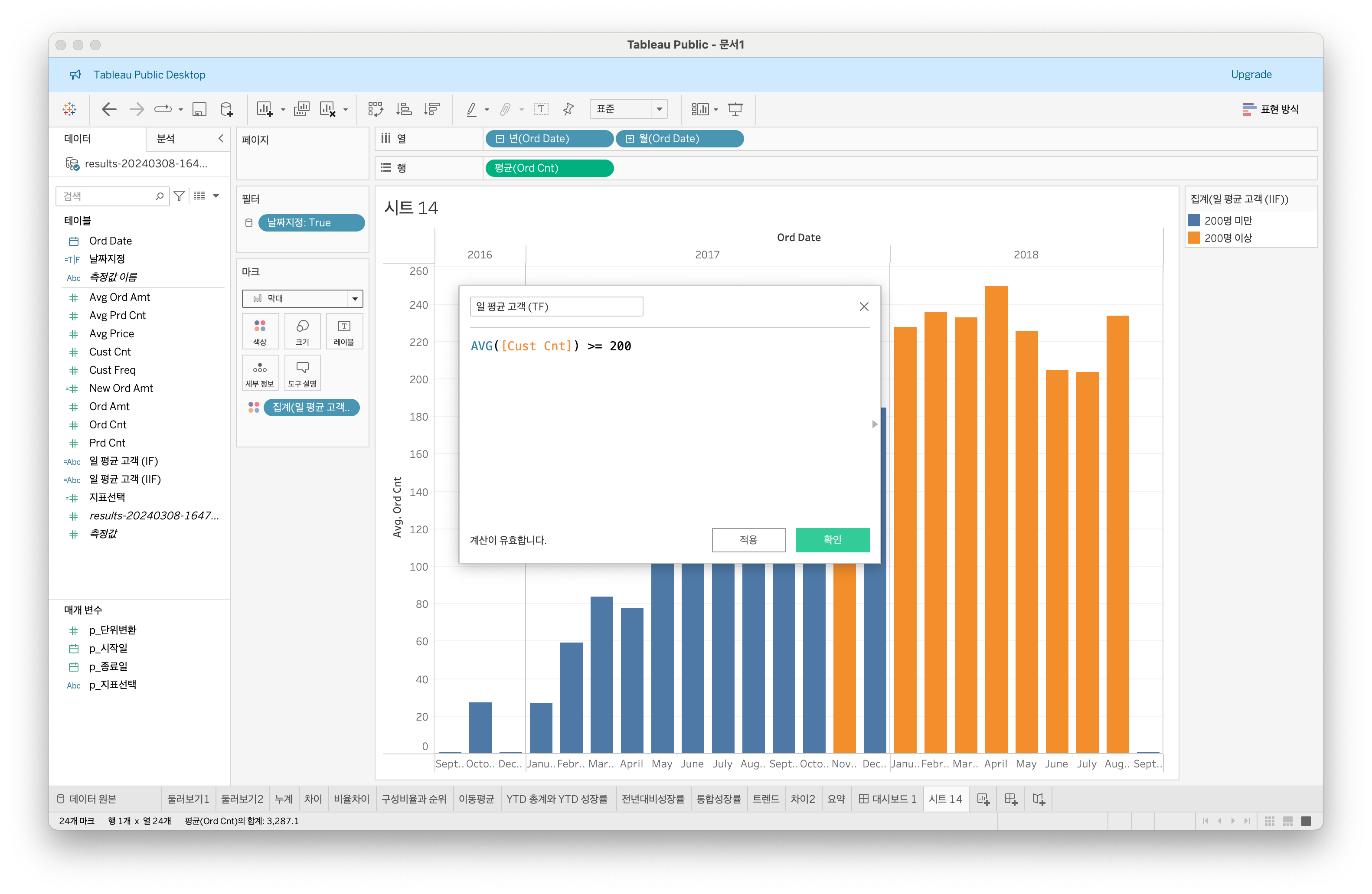This screenshot has width=1372, height=894.
Task: Open the Tooltip (도구 설명) marks card
Action: pyautogui.click(x=302, y=373)
